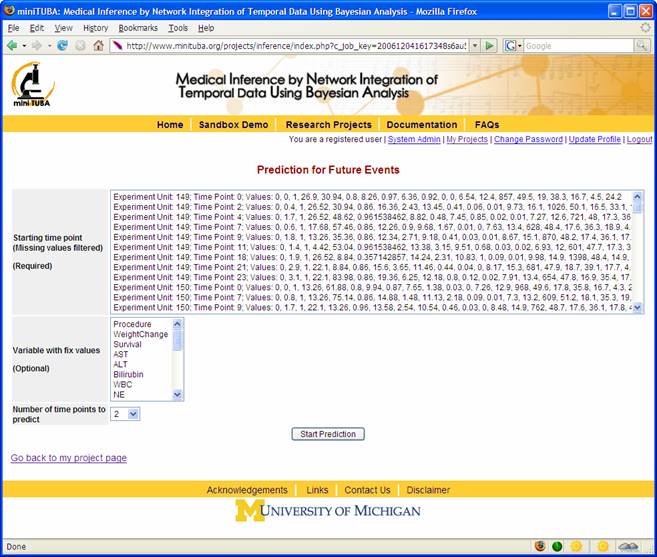
Task: Select AST in the variable list
Action: [142, 354]
